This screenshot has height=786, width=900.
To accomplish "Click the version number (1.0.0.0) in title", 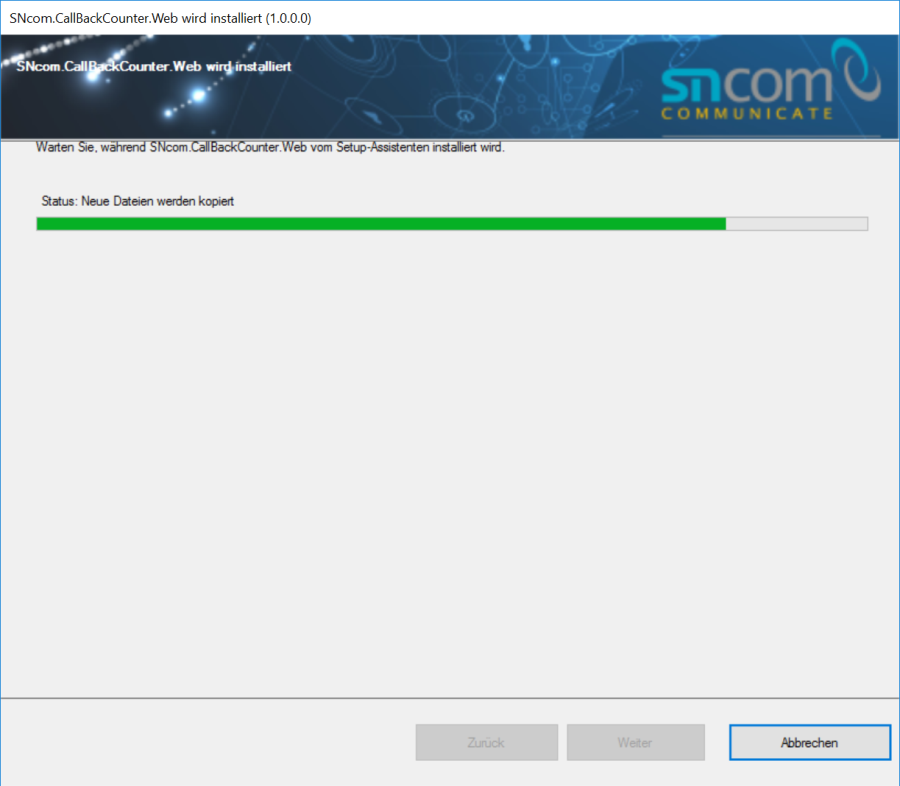I will coord(288,18).
